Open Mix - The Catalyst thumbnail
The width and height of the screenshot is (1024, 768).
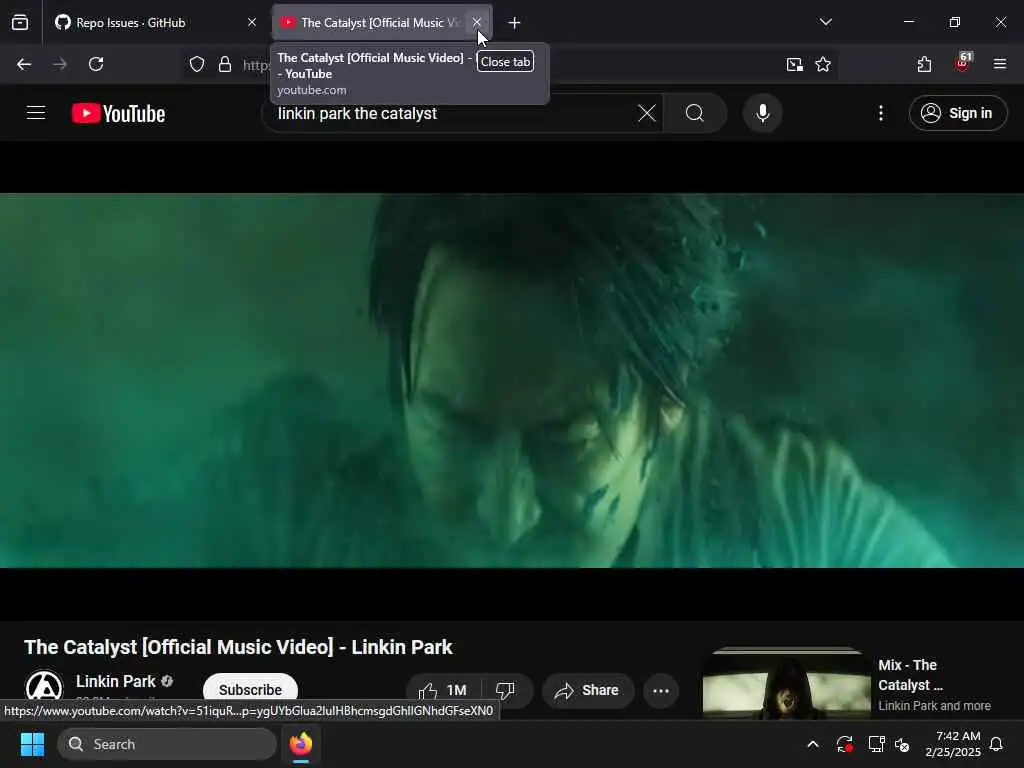786,683
